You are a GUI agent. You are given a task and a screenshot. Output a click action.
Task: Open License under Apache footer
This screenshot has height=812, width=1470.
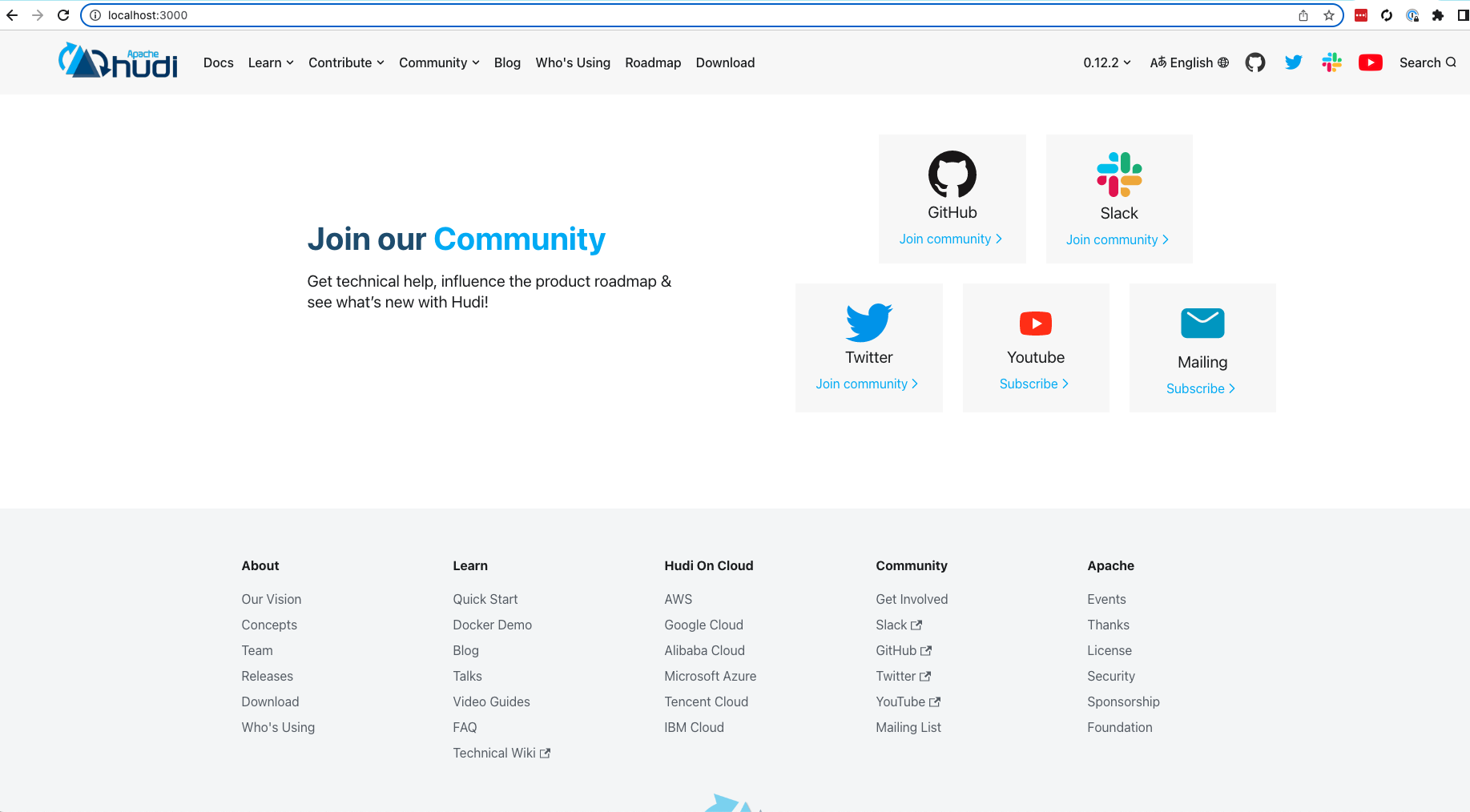pyautogui.click(x=1110, y=650)
